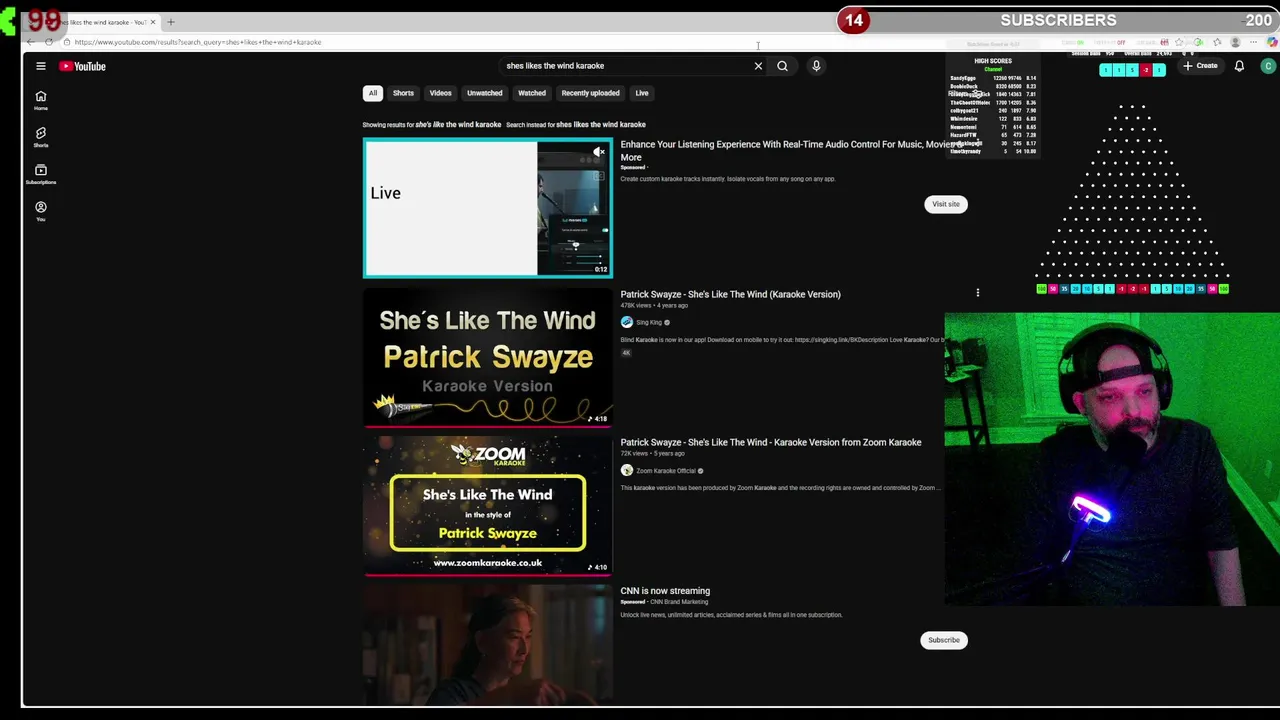
Task: Click the CNN Brand Marketing sponsor label
Action: (x=679, y=602)
